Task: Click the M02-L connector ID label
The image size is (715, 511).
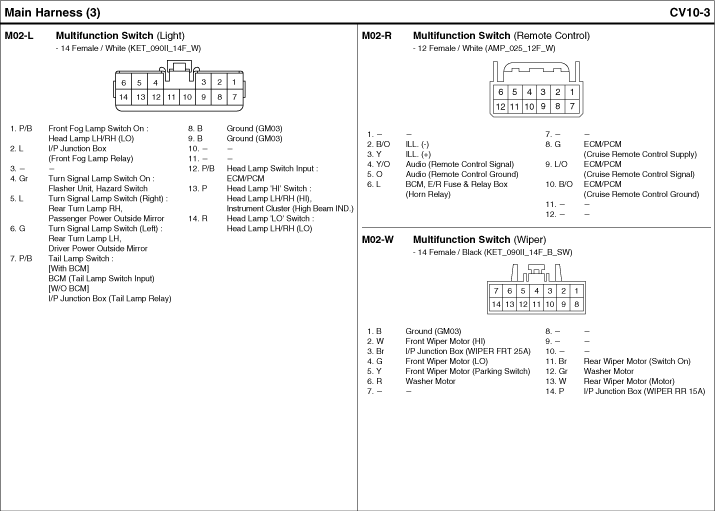Action: [19, 35]
